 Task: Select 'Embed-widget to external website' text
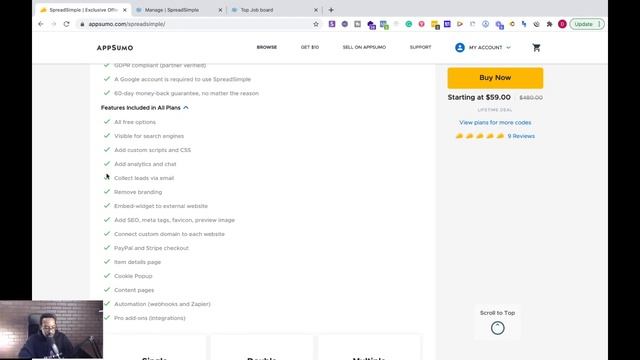point(161,206)
